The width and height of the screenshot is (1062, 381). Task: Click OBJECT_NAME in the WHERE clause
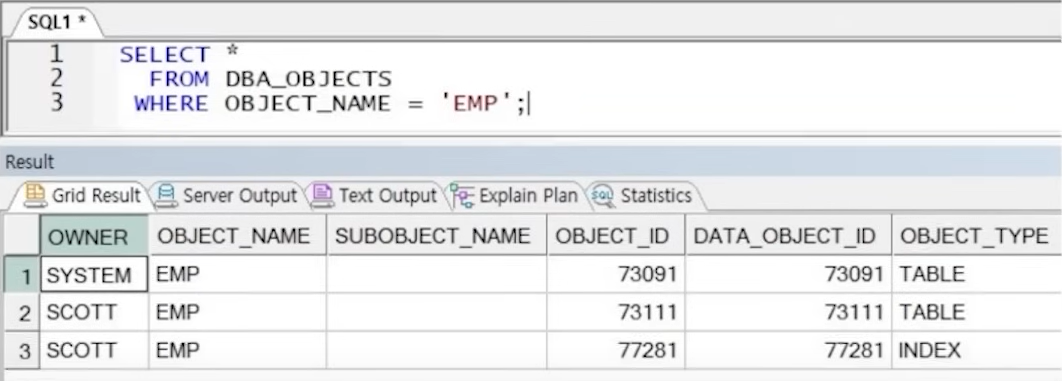(x=307, y=104)
